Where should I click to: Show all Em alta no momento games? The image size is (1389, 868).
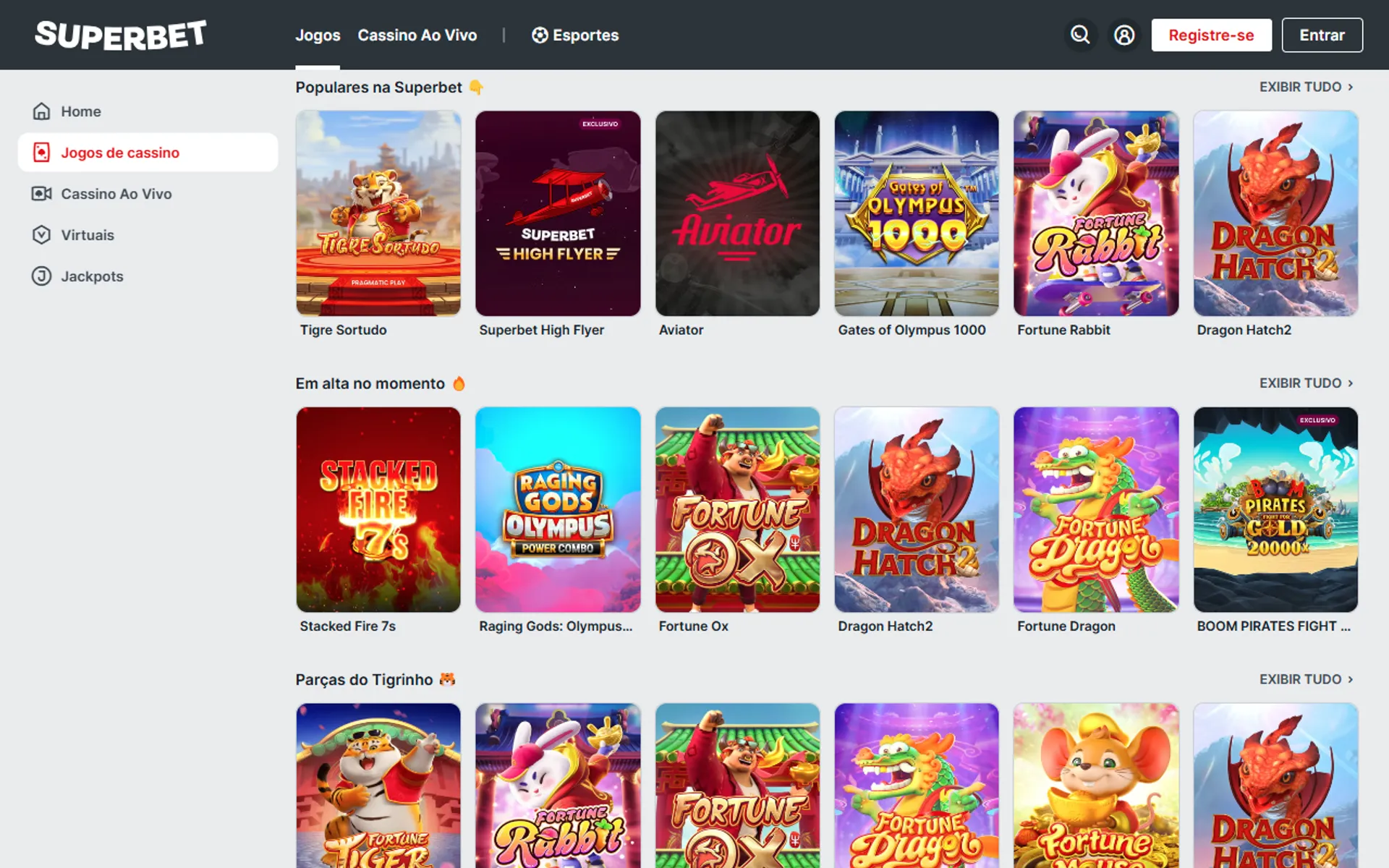[x=1307, y=383]
